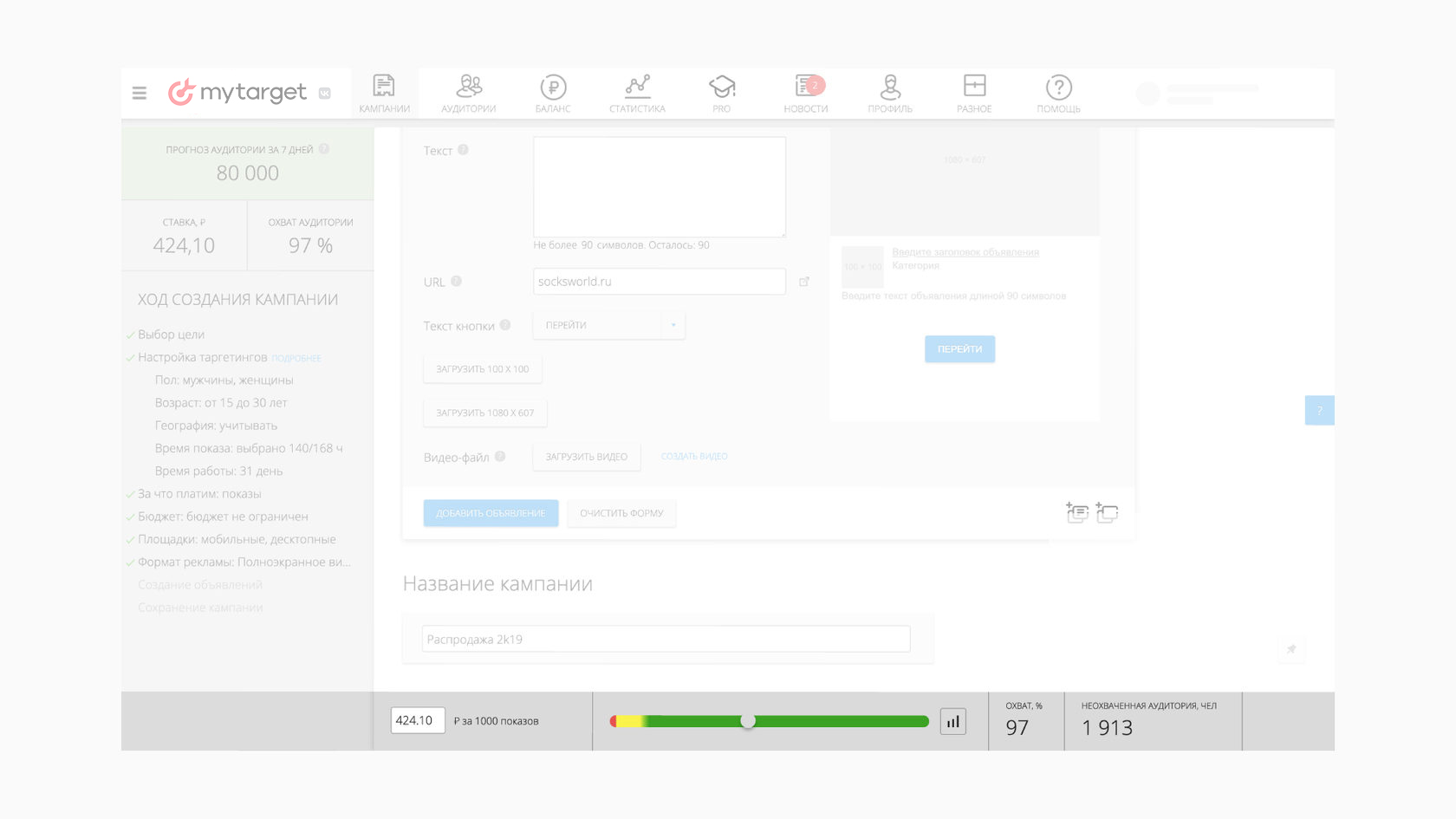Open the Статистика chart icon
This screenshot has height=819, width=1456.
(637, 93)
